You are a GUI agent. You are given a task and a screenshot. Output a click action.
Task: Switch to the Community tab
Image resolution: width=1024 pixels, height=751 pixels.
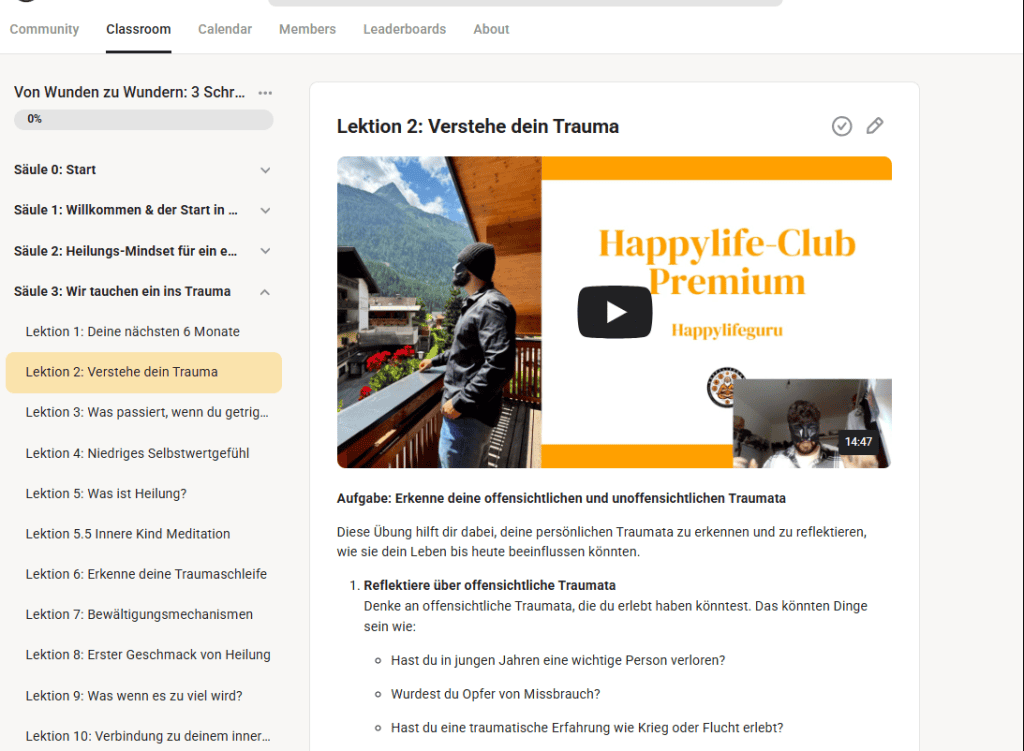pos(44,29)
